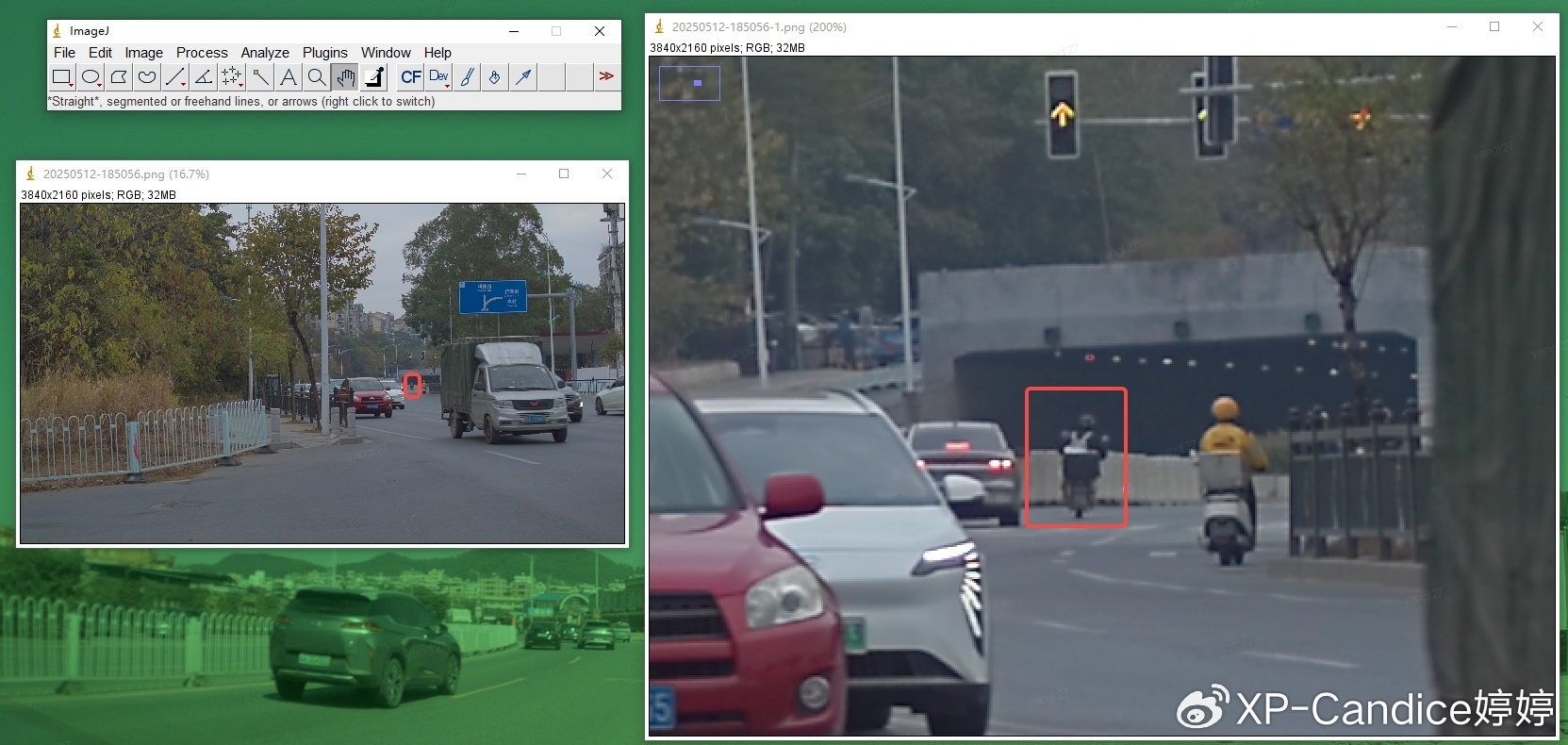Viewport: 1568px width, 745px height.
Task: Open the Window menu
Action: coord(386,53)
